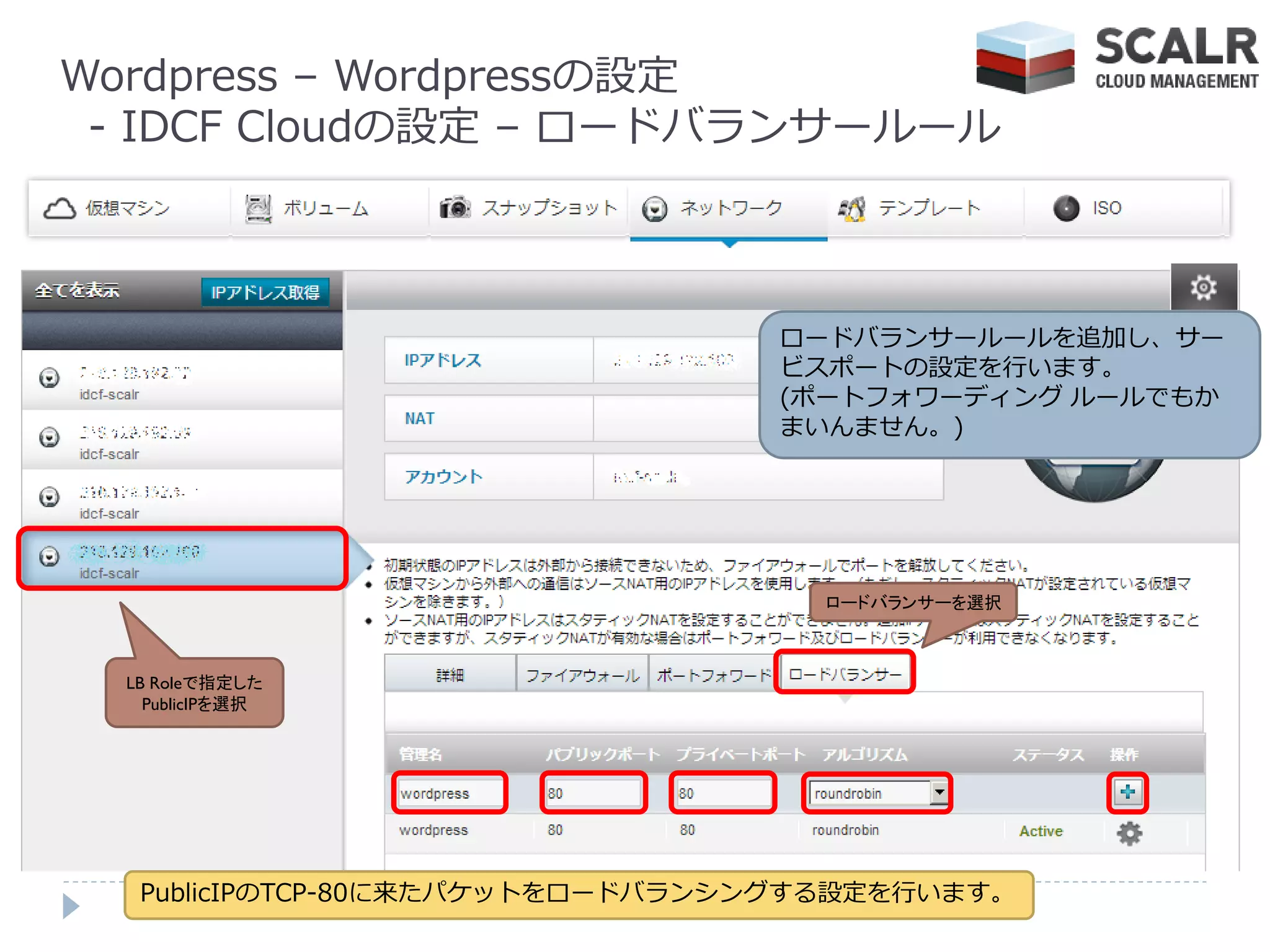Open the アルゴリズム roundrobin dropdown
1270x952 pixels.
click(x=877, y=793)
